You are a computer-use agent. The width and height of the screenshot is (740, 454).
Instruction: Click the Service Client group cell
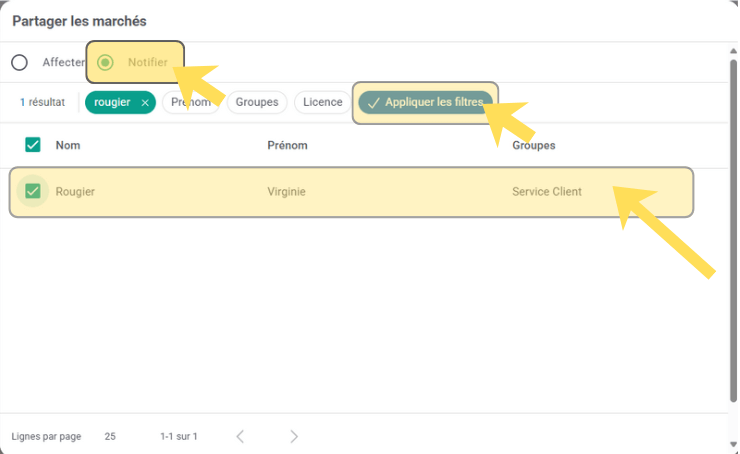pyautogui.click(x=546, y=191)
